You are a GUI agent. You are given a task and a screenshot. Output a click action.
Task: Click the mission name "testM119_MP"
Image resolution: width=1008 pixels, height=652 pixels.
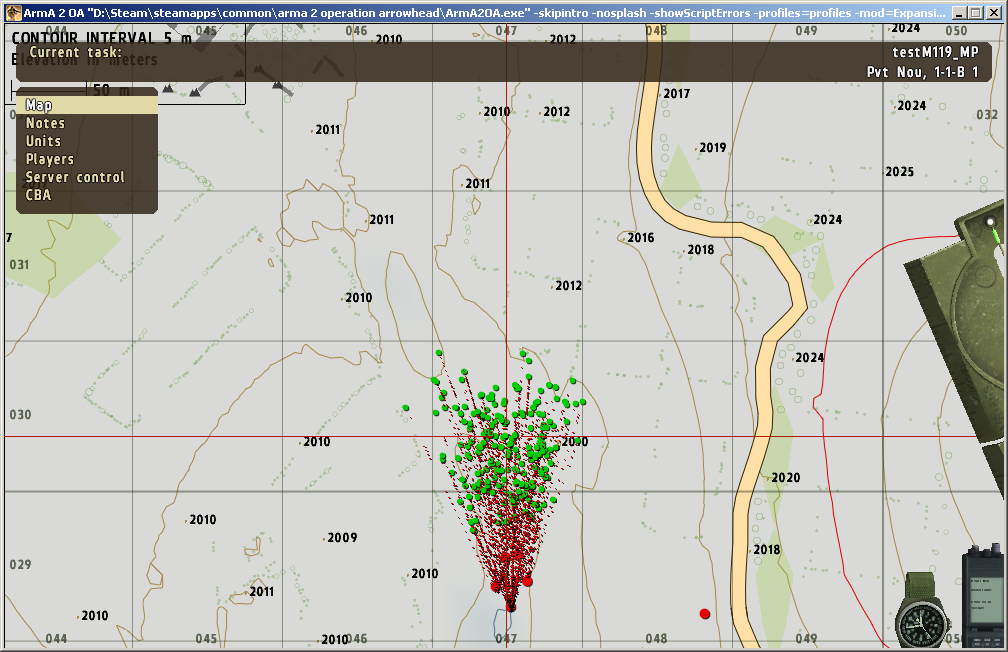pos(935,52)
